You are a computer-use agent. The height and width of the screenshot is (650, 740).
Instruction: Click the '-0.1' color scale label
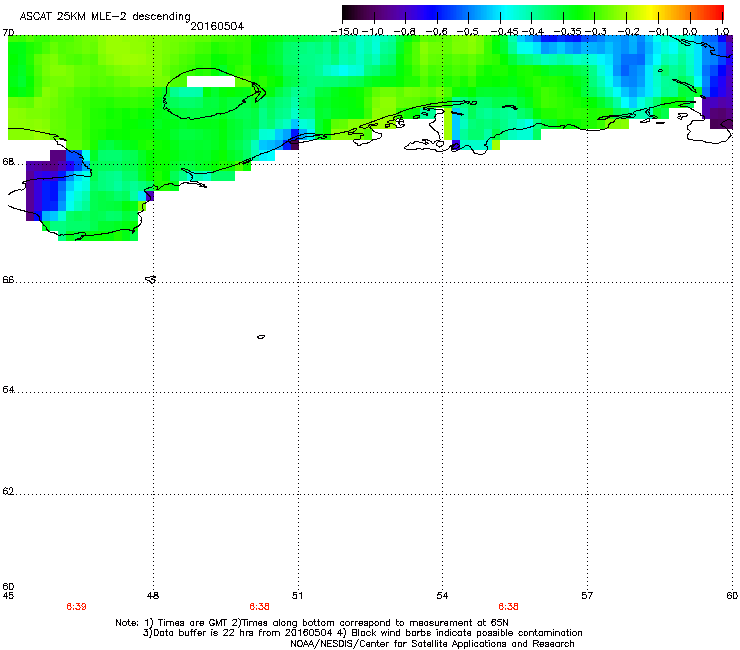tap(659, 31)
